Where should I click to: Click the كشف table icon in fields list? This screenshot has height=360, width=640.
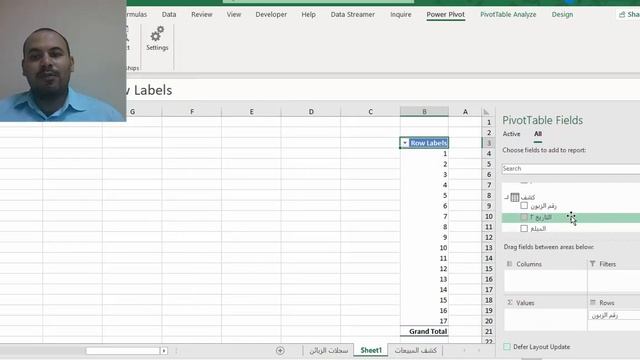[x=515, y=198]
